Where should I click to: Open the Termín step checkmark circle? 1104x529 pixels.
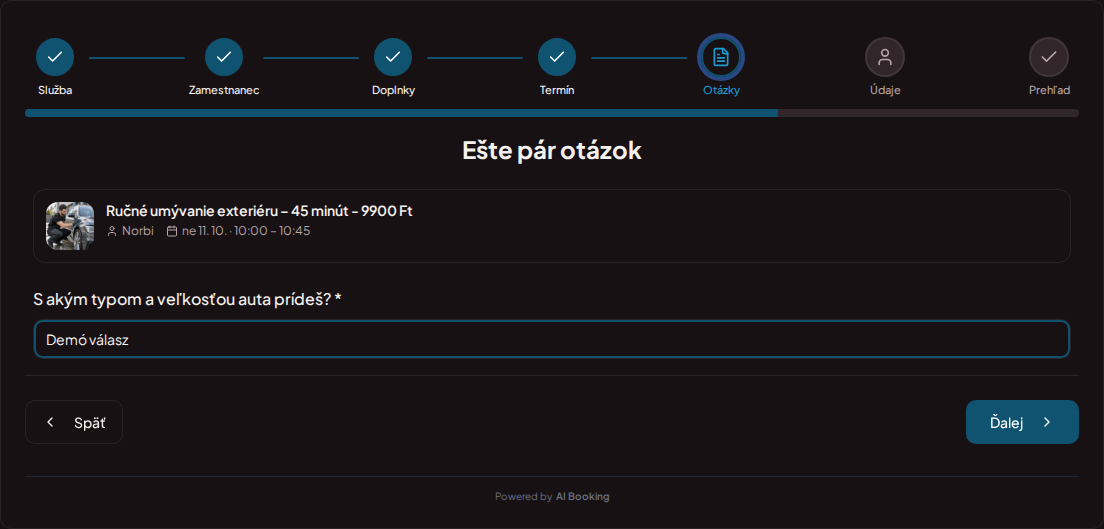click(557, 57)
